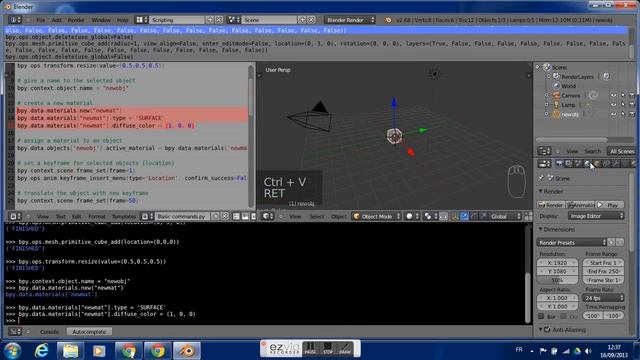Open the 3D viewport Select menu

coord(316,216)
